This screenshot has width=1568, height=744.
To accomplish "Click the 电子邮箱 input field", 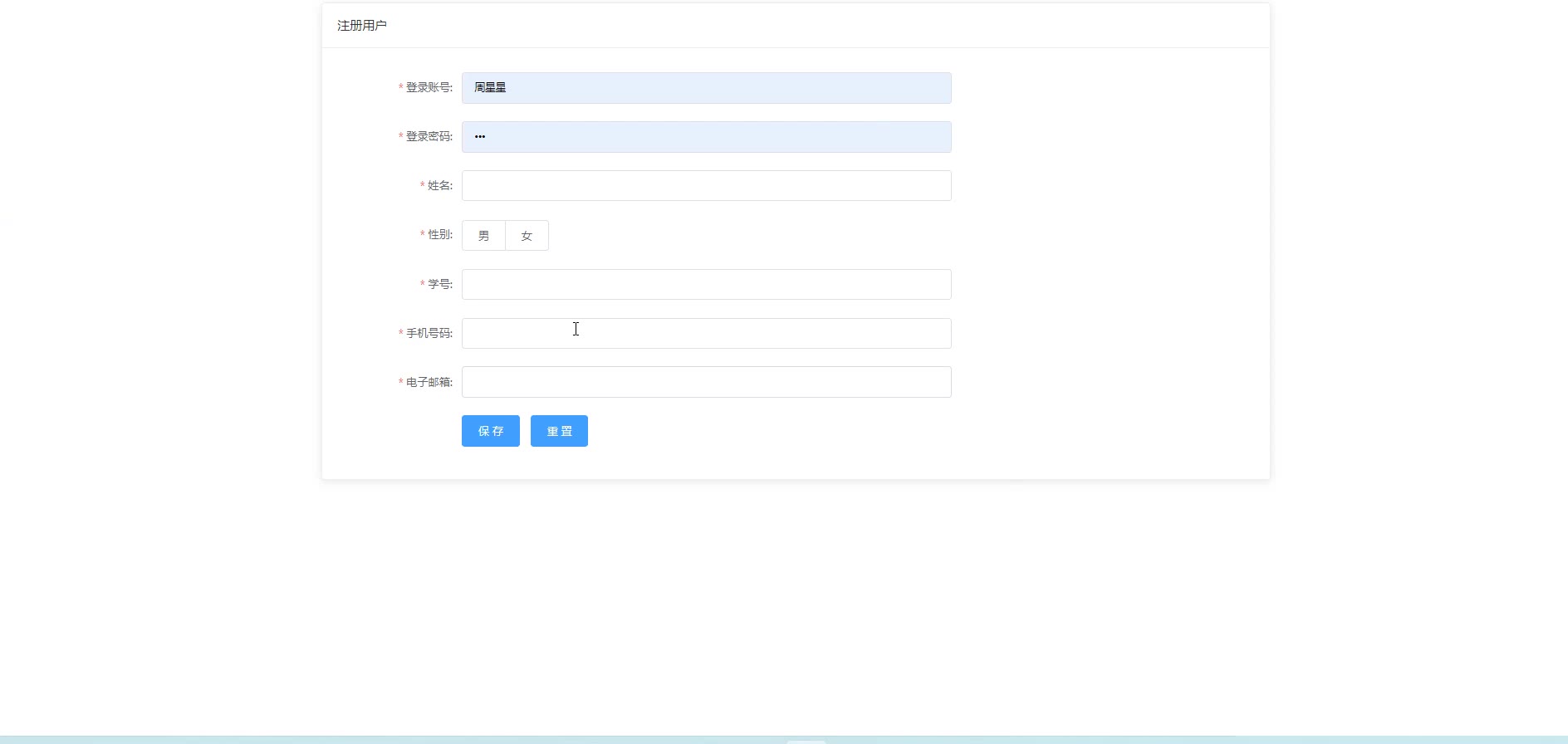I will [x=706, y=382].
